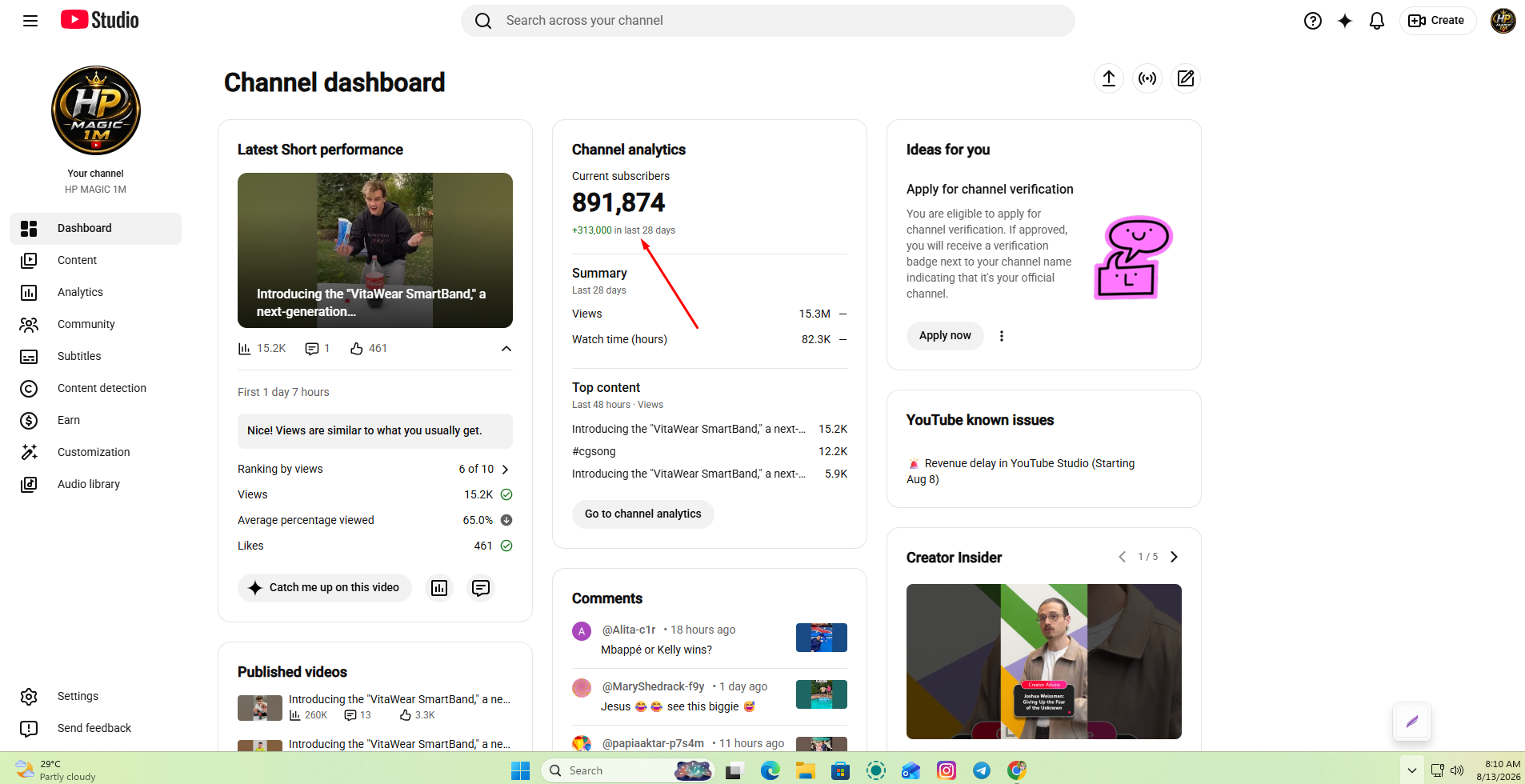Click Go to channel analytics
This screenshot has height=784, width=1525.
coord(642,514)
